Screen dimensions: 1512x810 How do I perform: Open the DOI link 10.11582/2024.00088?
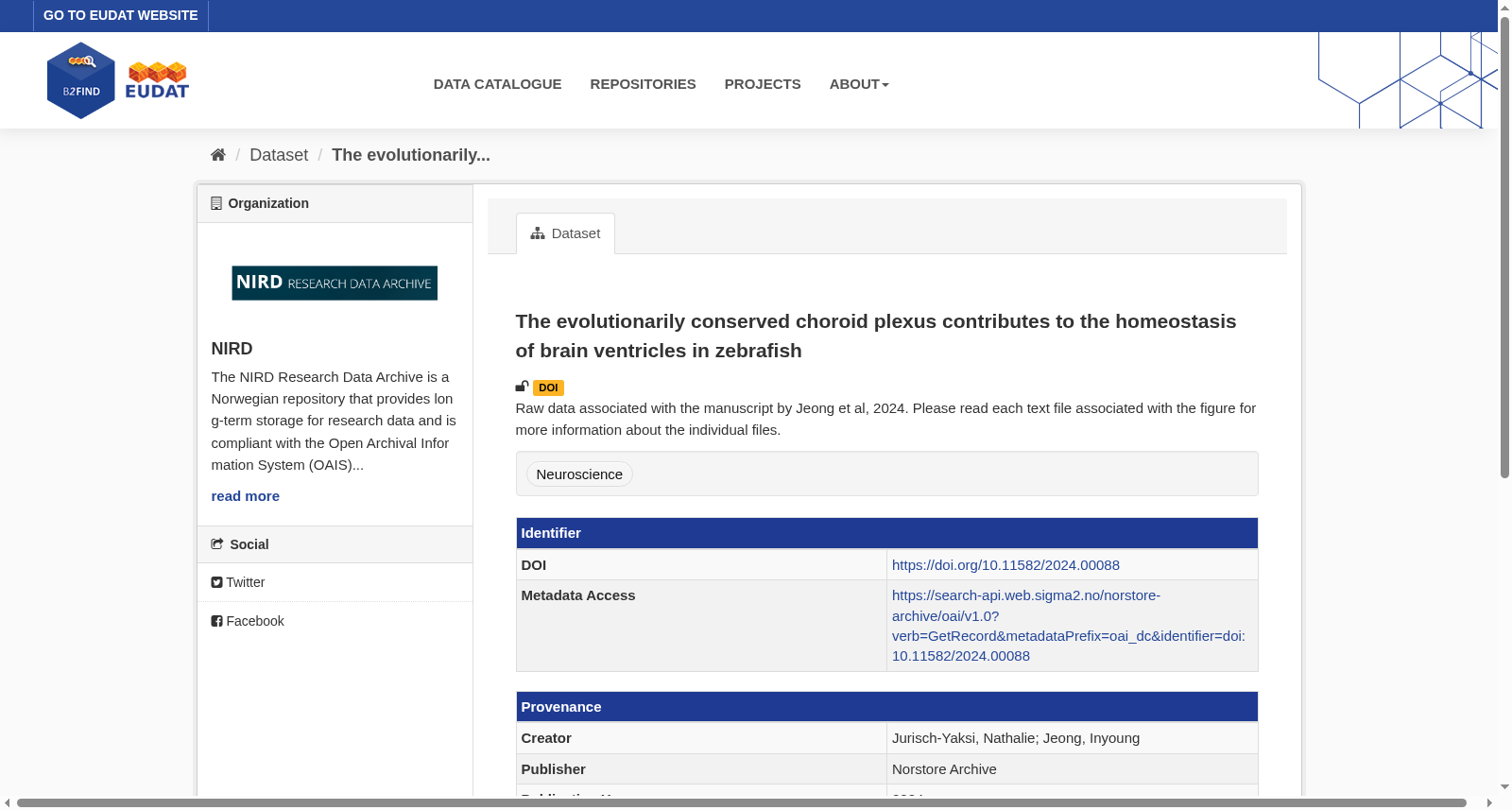[x=1005, y=565]
